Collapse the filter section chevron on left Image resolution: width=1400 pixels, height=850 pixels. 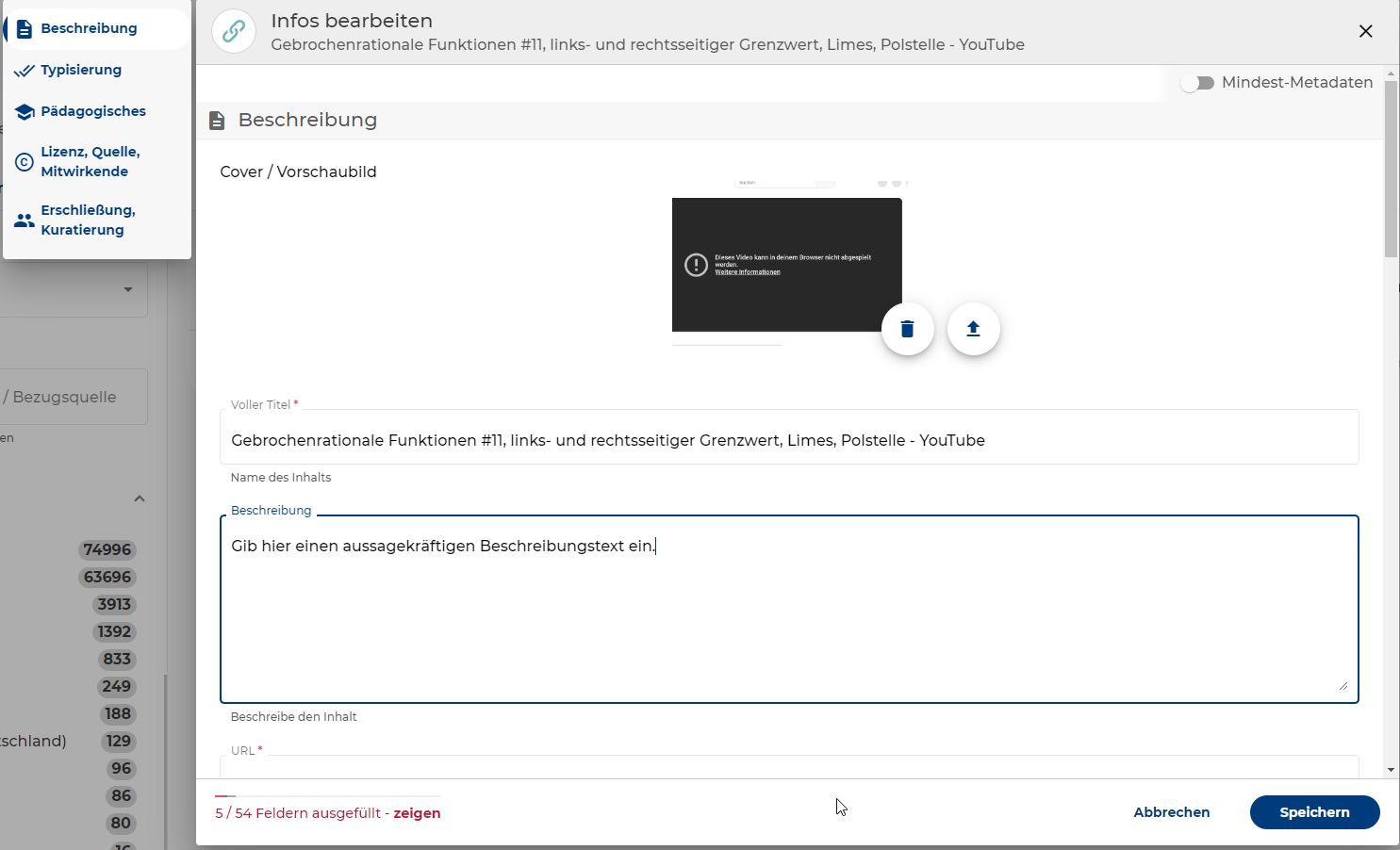pyautogui.click(x=140, y=499)
